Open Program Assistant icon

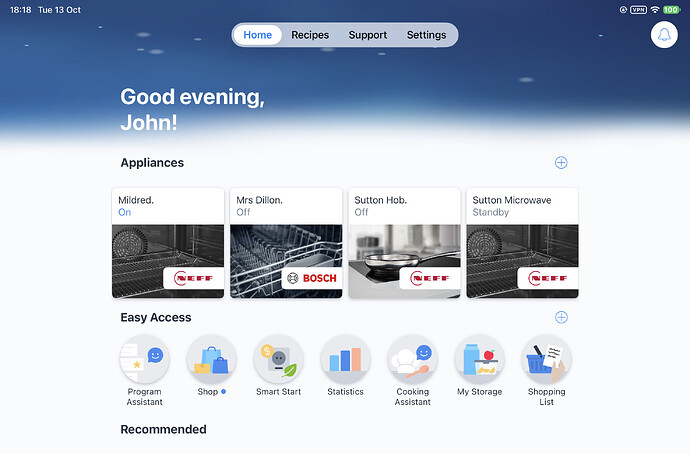[145, 360]
